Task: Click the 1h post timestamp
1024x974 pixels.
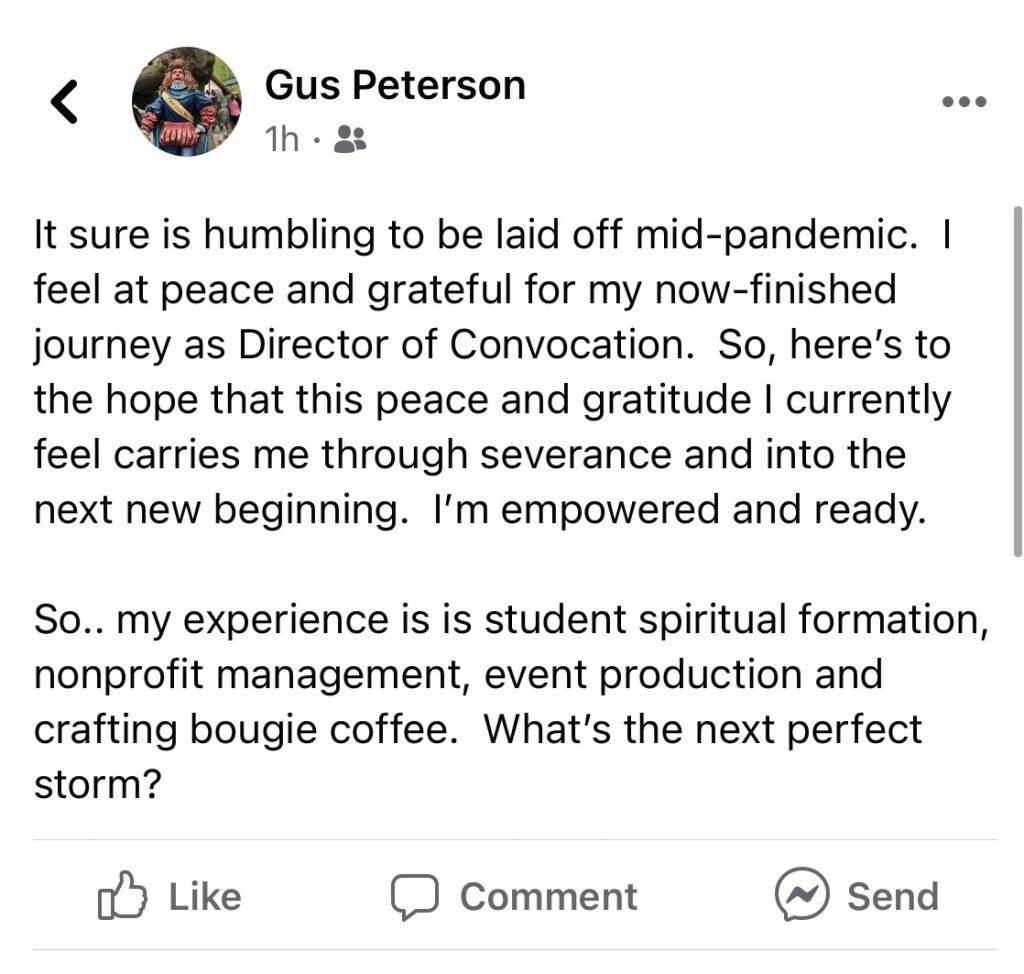Action: (x=281, y=139)
